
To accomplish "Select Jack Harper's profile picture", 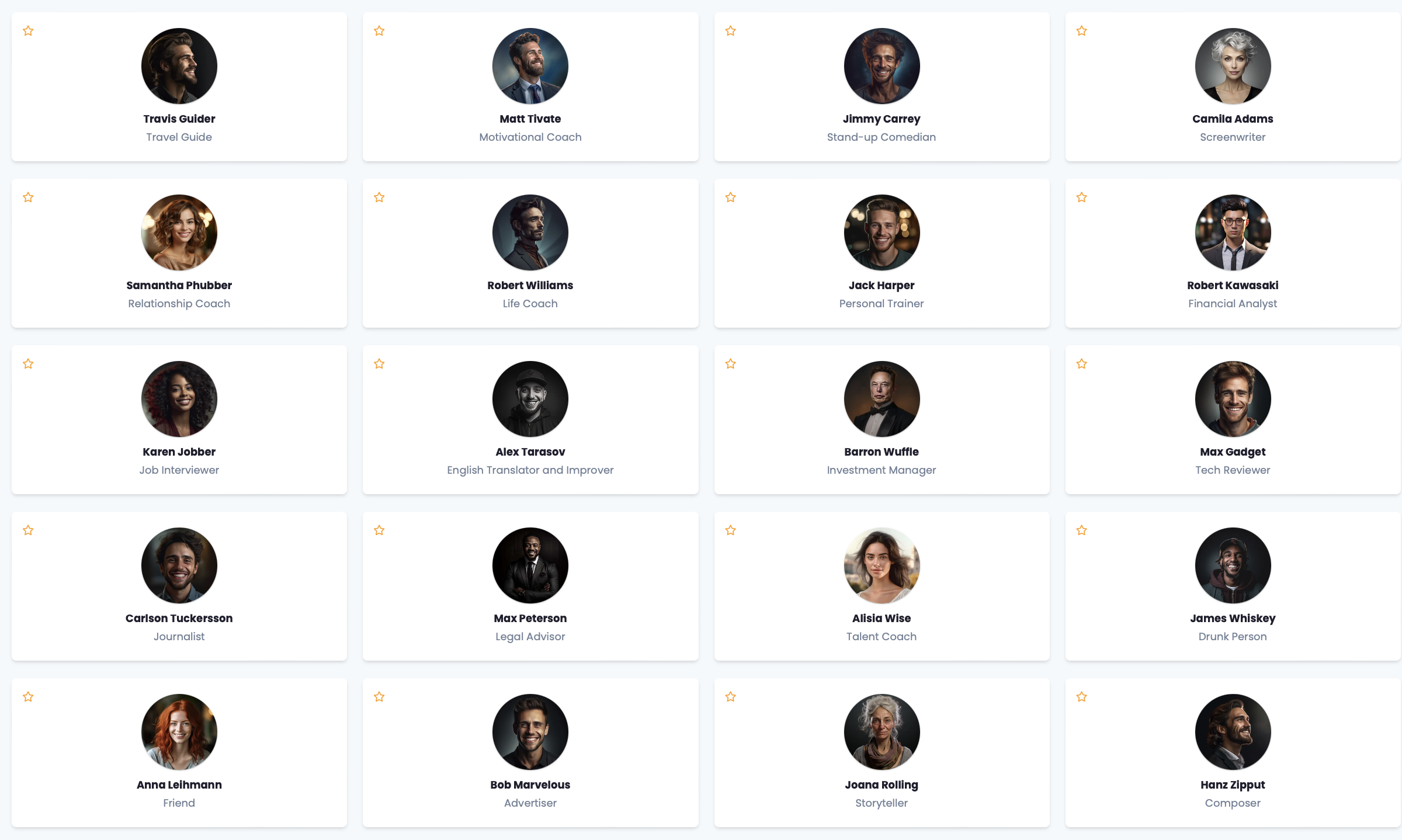I will (881, 232).
